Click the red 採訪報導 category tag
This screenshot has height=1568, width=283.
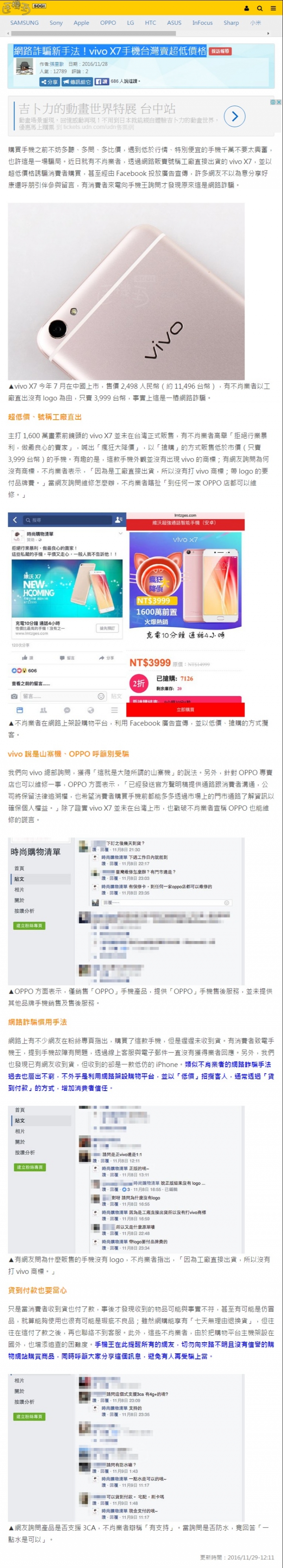coord(220,51)
